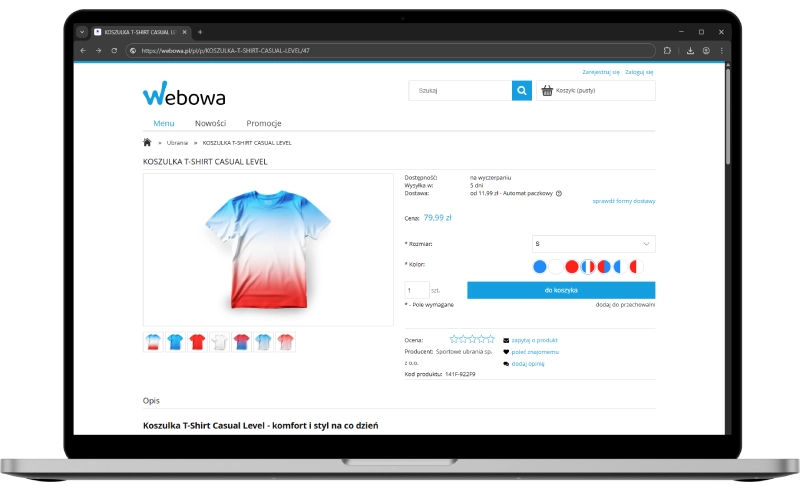Viewport: 800px width, 491px height.
Task: Click the heart icon beside poleć znajomemu
Action: [506, 352]
